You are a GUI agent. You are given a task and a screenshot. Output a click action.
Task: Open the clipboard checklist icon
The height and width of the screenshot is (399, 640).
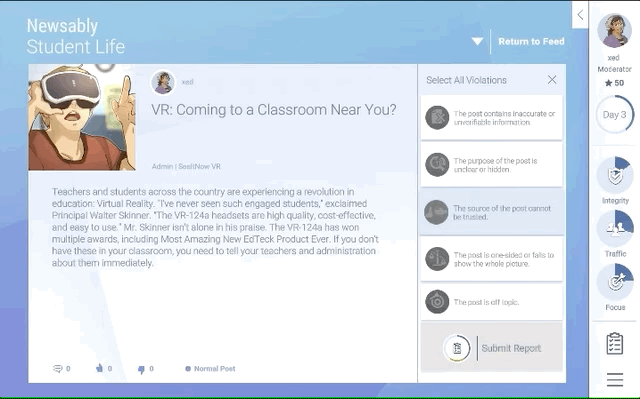pyautogui.click(x=615, y=344)
